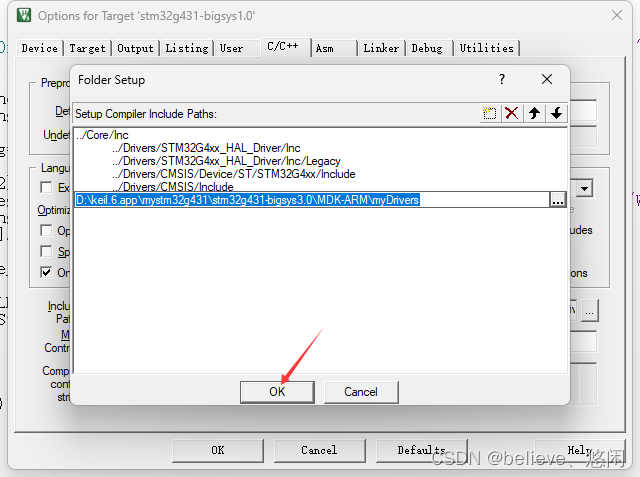The height and width of the screenshot is (477, 640).
Task: Click the New (Insert) path icon
Action: coord(489,113)
